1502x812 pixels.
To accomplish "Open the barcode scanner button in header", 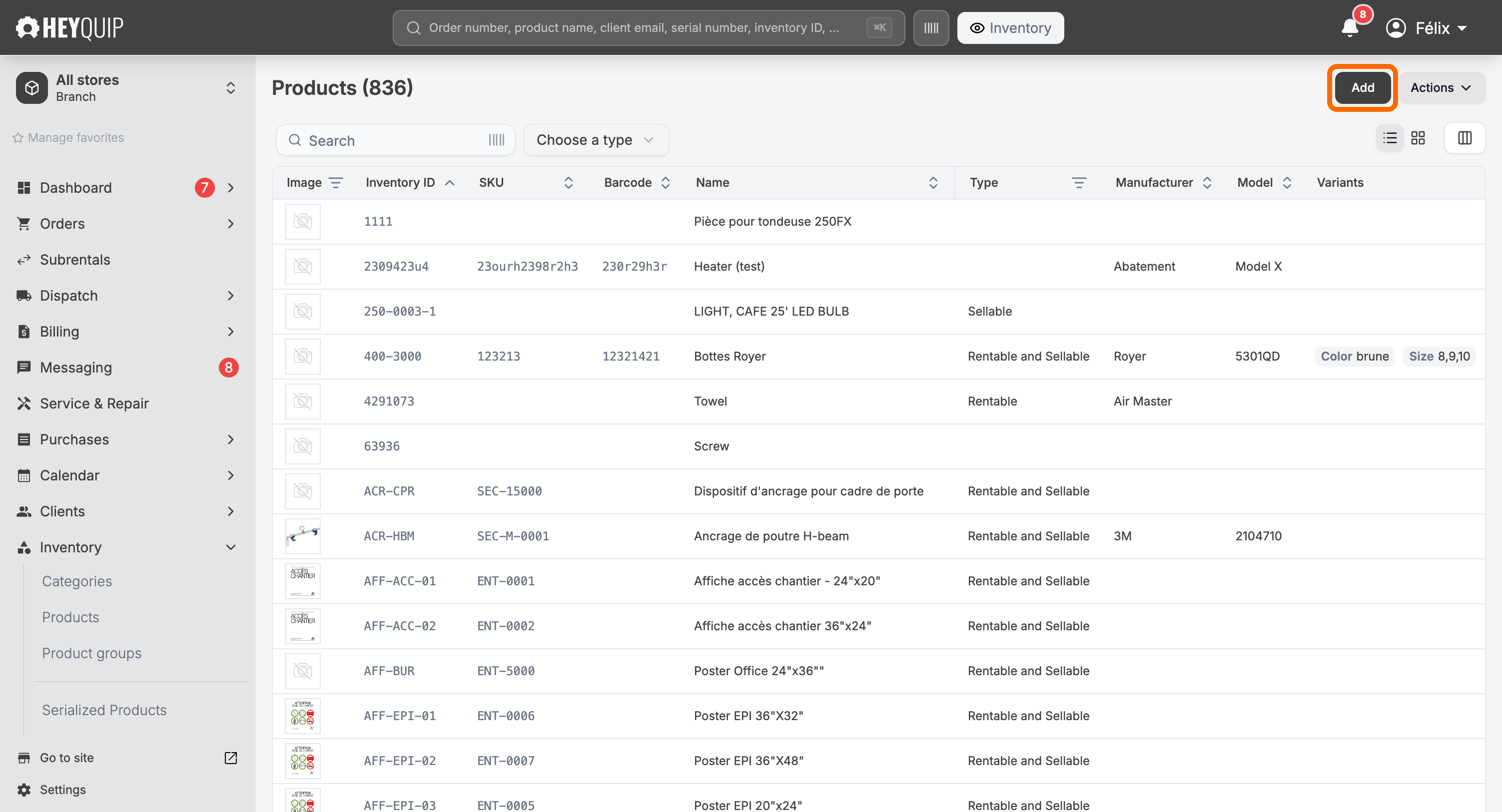I will coord(931,27).
